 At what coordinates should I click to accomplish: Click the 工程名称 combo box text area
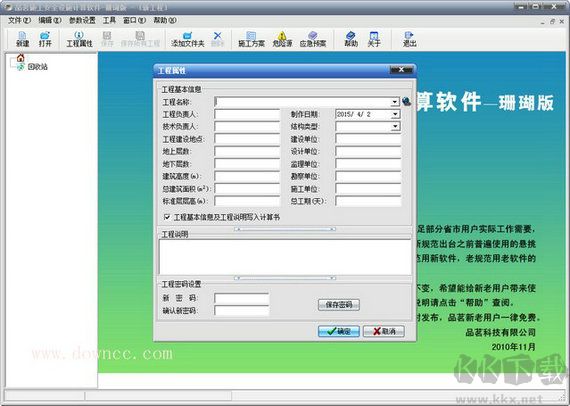tap(303, 102)
